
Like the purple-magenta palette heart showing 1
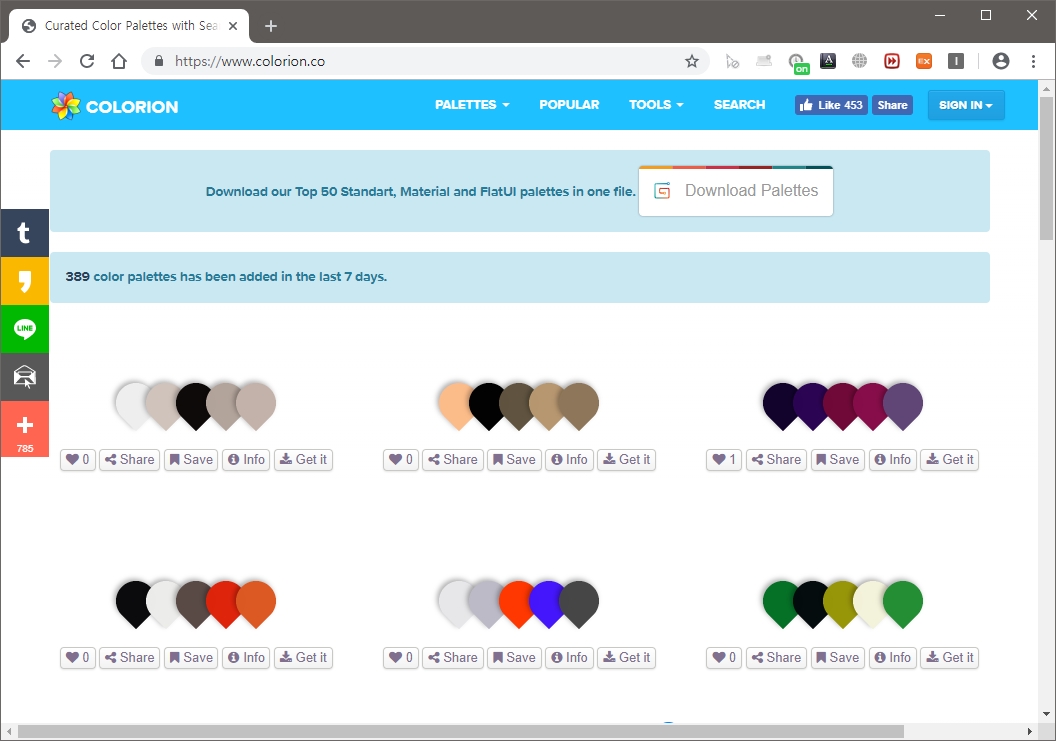pos(724,459)
